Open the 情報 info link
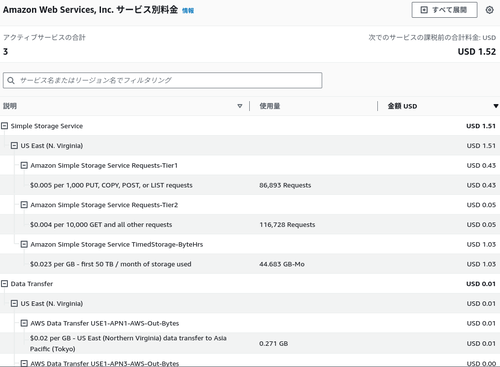This screenshot has height=367, width=500. 188,11
